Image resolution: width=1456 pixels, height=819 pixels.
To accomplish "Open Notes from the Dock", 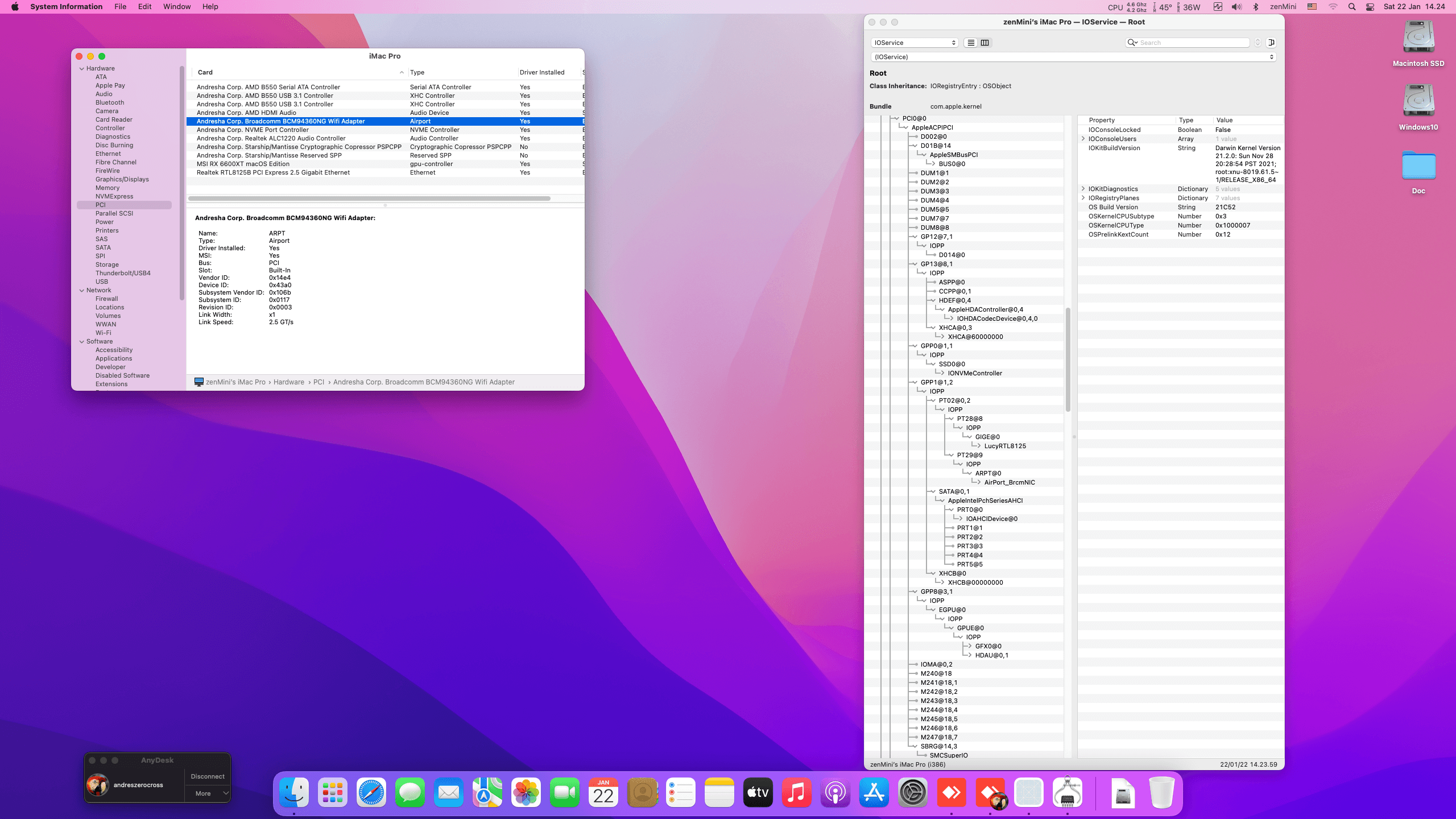I will (x=719, y=792).
